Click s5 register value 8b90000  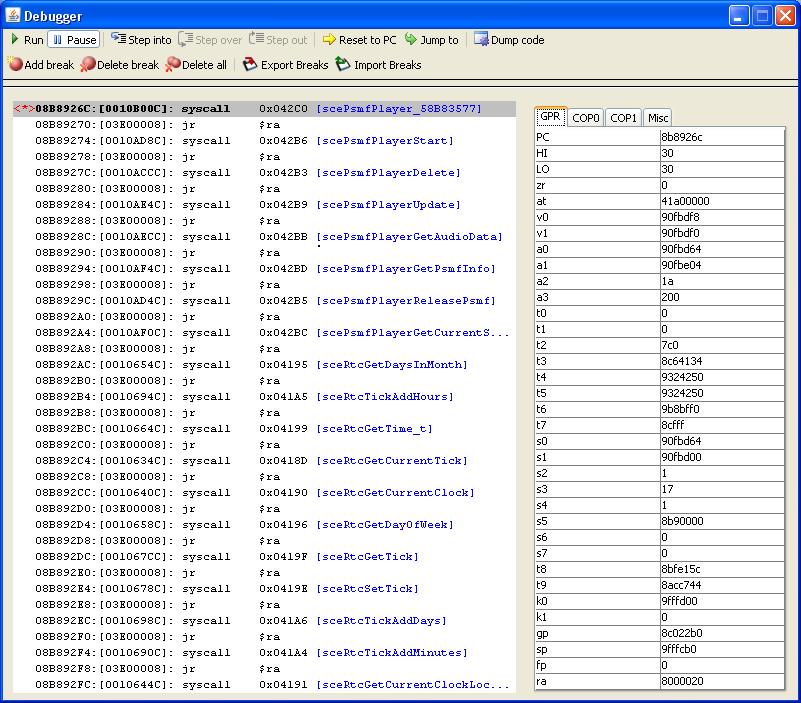tap(722, 521)
